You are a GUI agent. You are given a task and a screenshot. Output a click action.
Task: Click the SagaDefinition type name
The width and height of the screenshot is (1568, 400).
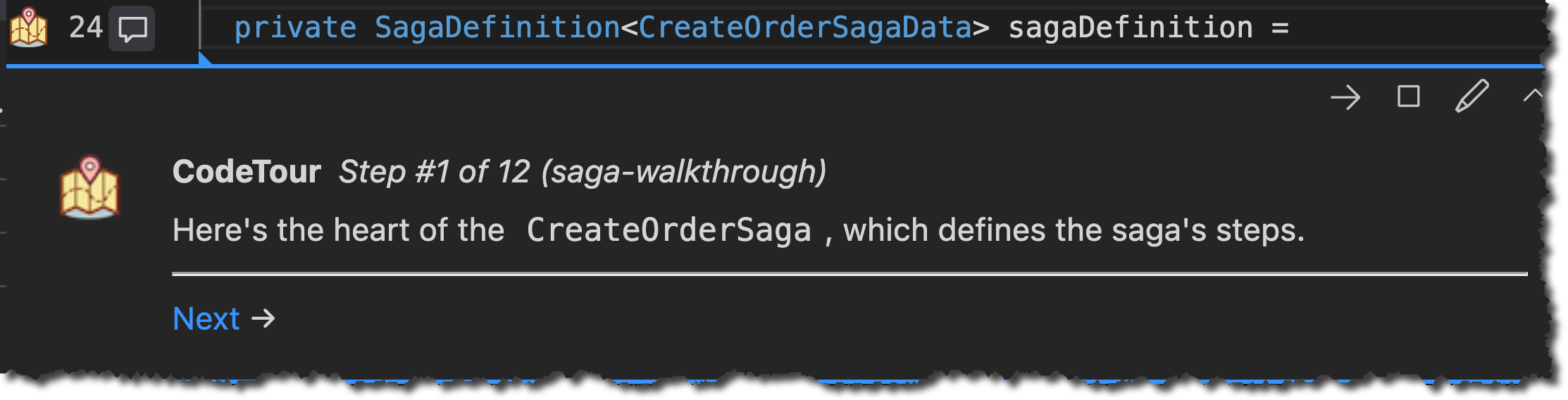497,28
